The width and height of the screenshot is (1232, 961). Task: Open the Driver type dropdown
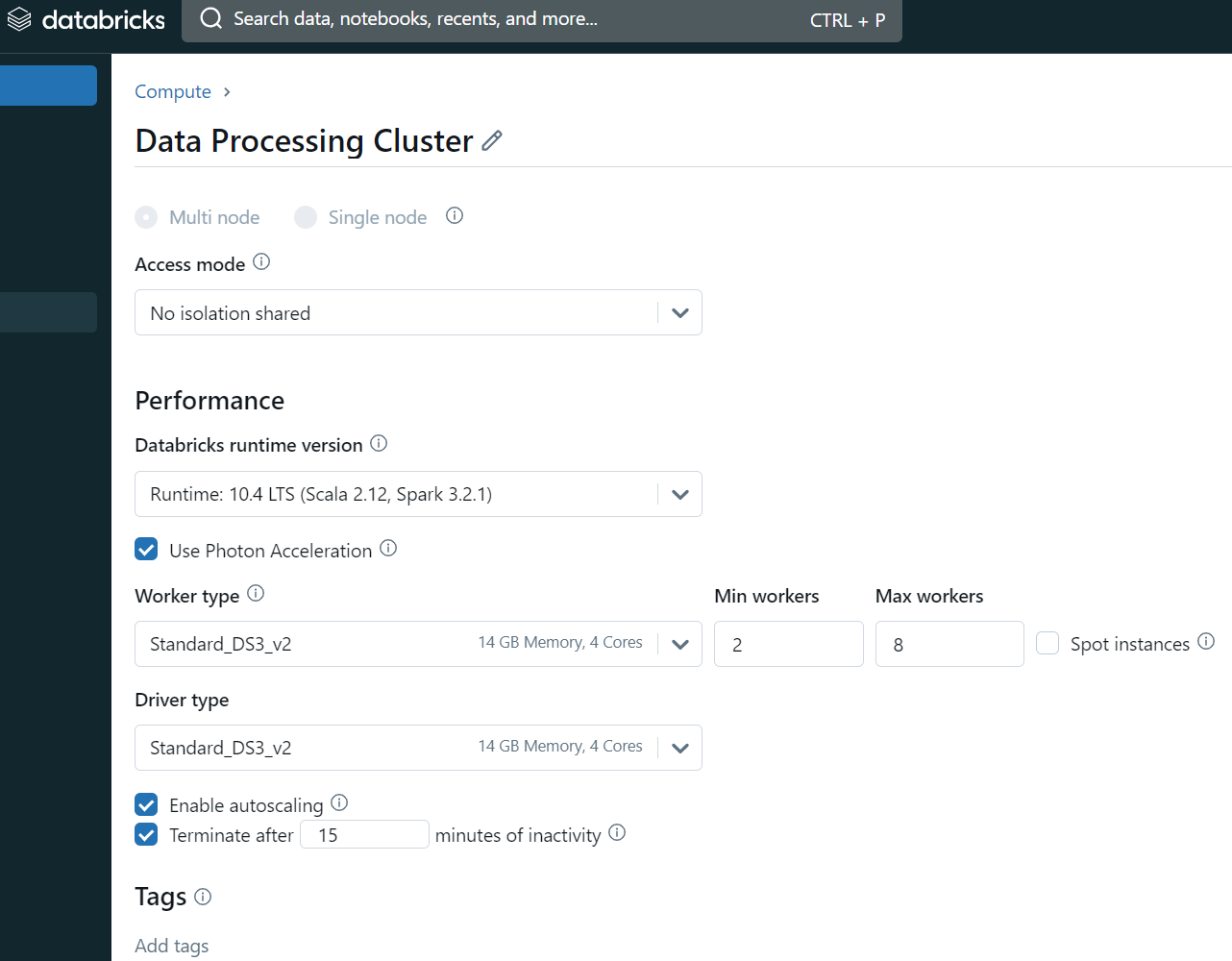click(418, 748)
